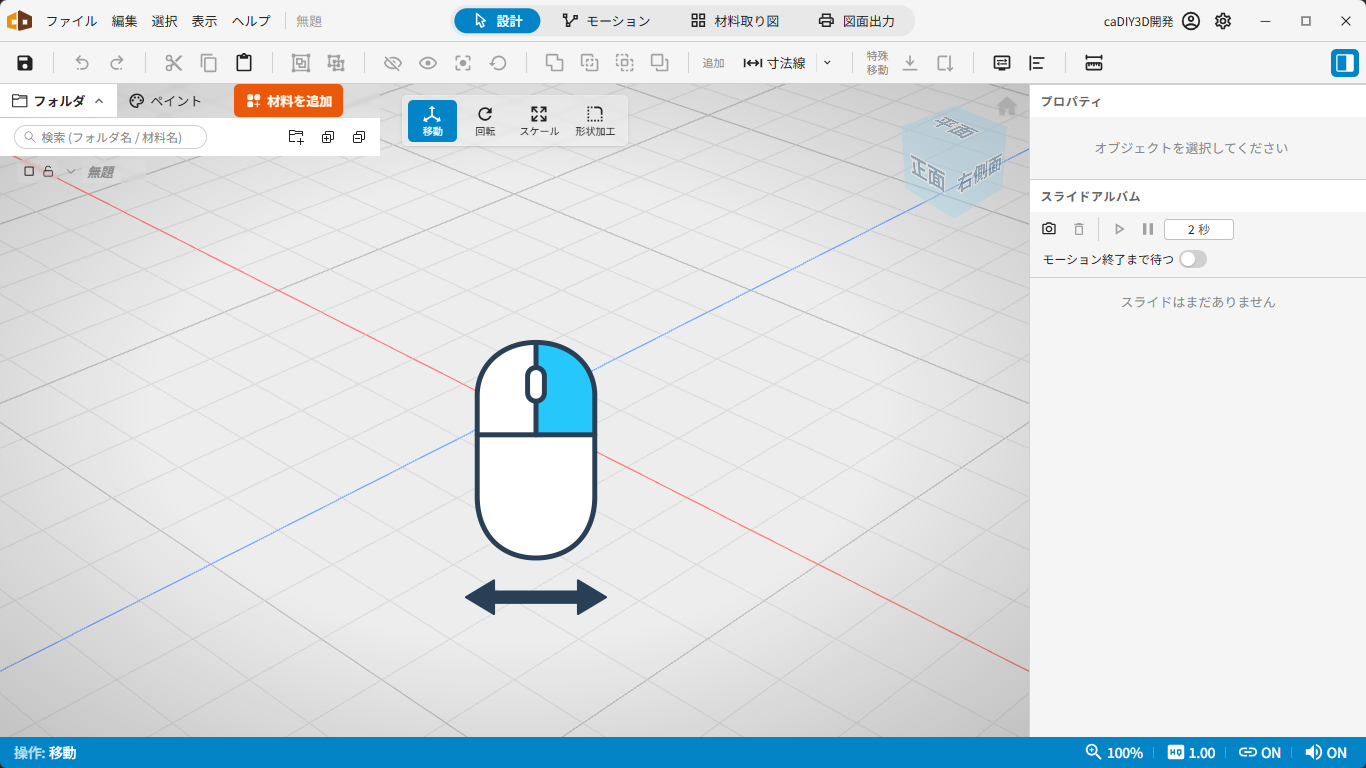1366x768 pixels.
Task: Click the slideshow play button
Action: point(1119,229)
